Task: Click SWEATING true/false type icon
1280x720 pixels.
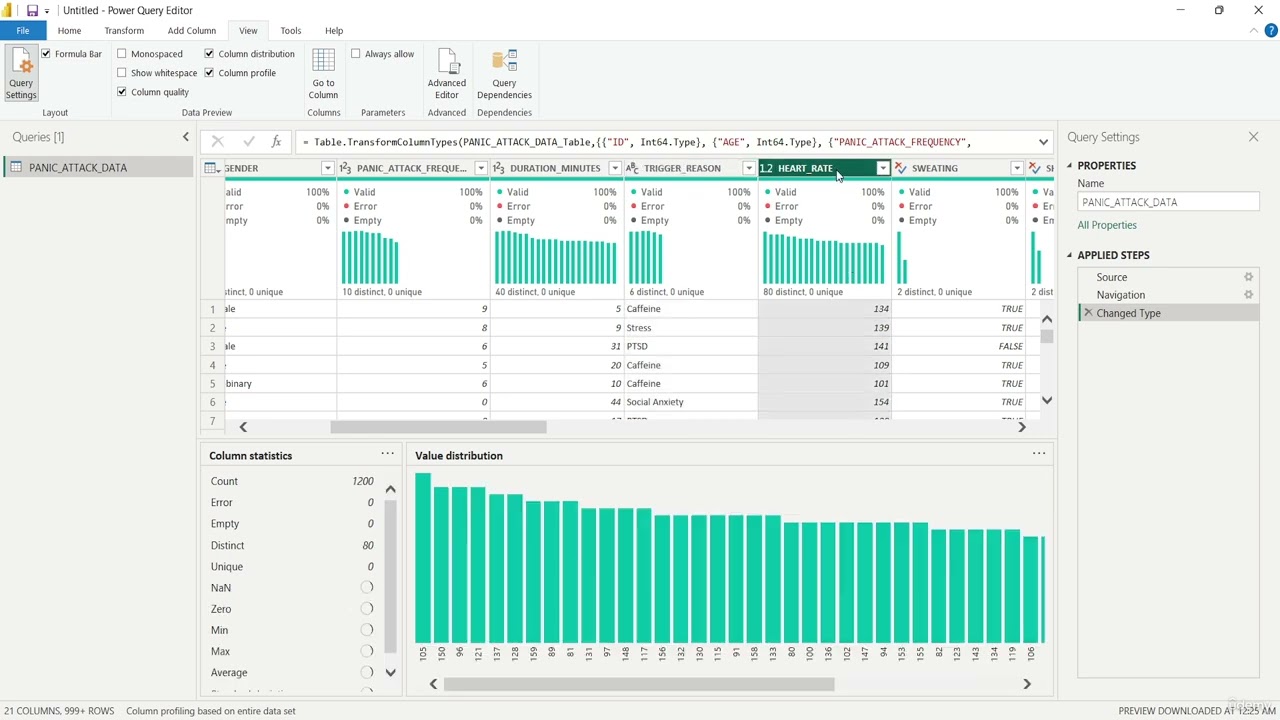Action: point(900,168)
